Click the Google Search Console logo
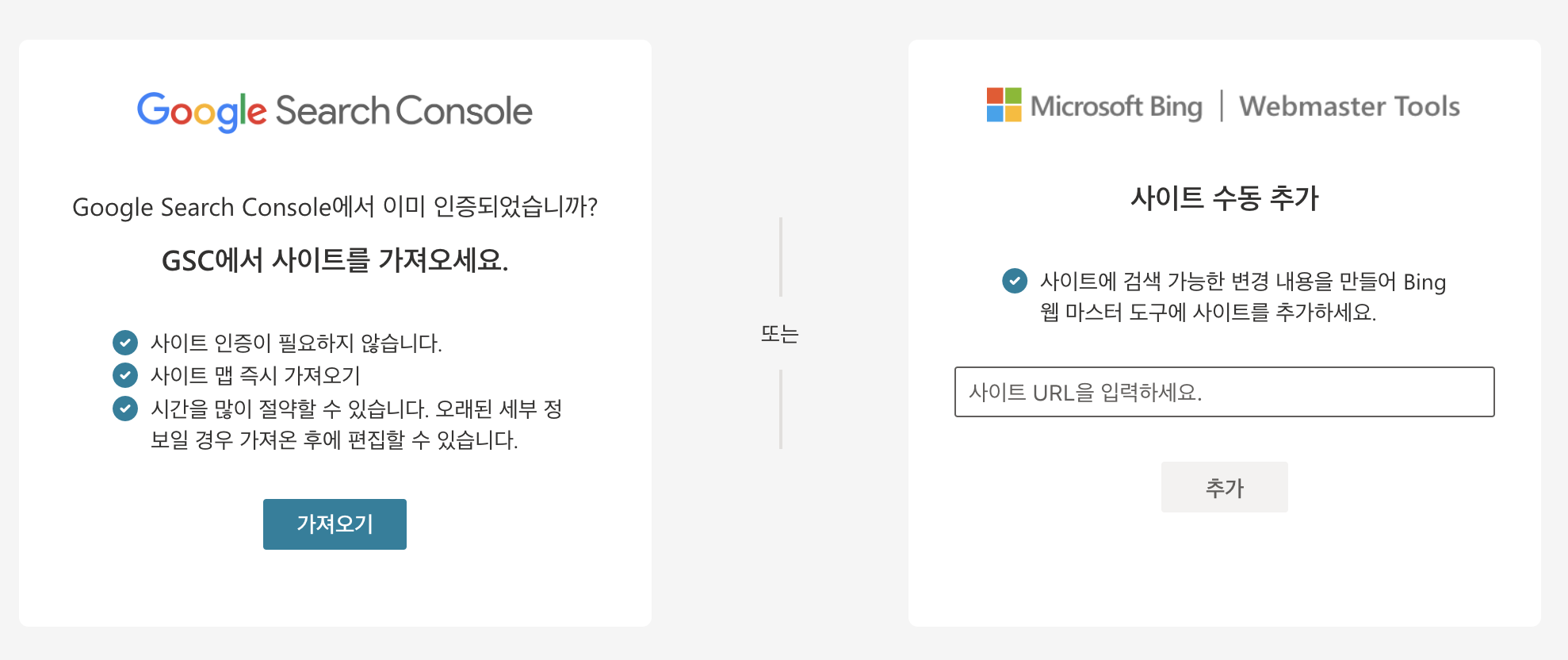This screenshot has width=1568, height=660. (x=334, y=110)
